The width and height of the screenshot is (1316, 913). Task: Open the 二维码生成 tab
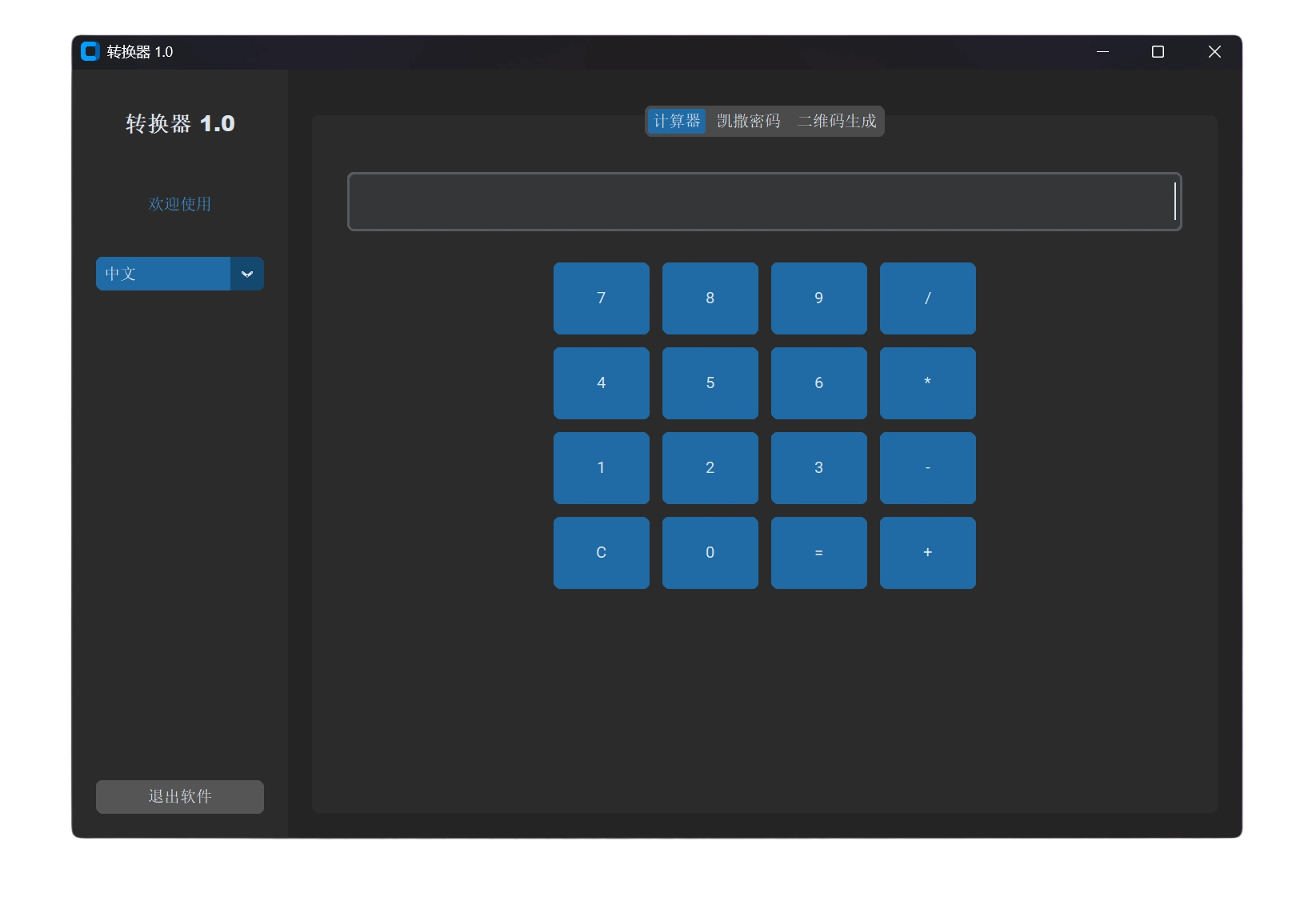837,121
